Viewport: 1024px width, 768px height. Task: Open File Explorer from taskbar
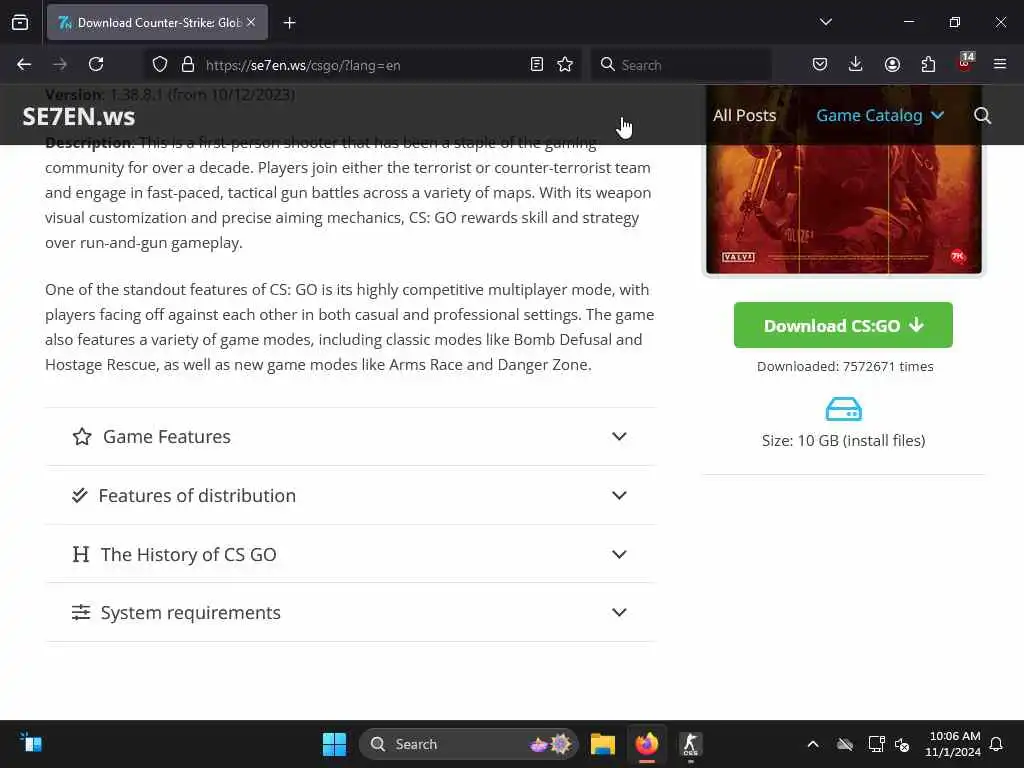pyautogui.click(x=602, y=744)
